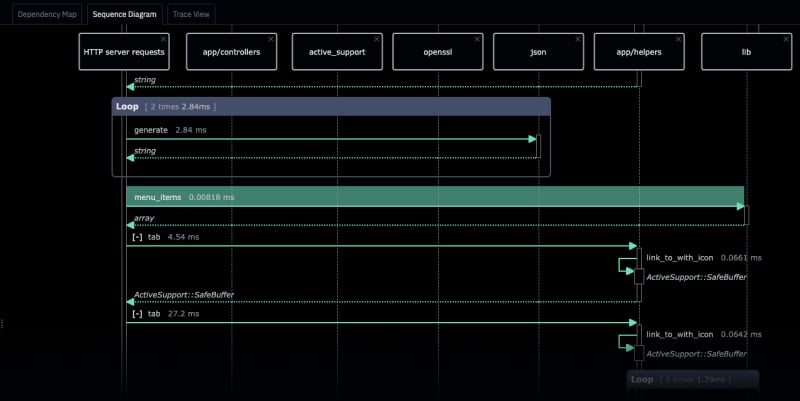Click link_to_with_icon 0.0642 ms self-call
The image size is (800, 401).
(704, 334)
